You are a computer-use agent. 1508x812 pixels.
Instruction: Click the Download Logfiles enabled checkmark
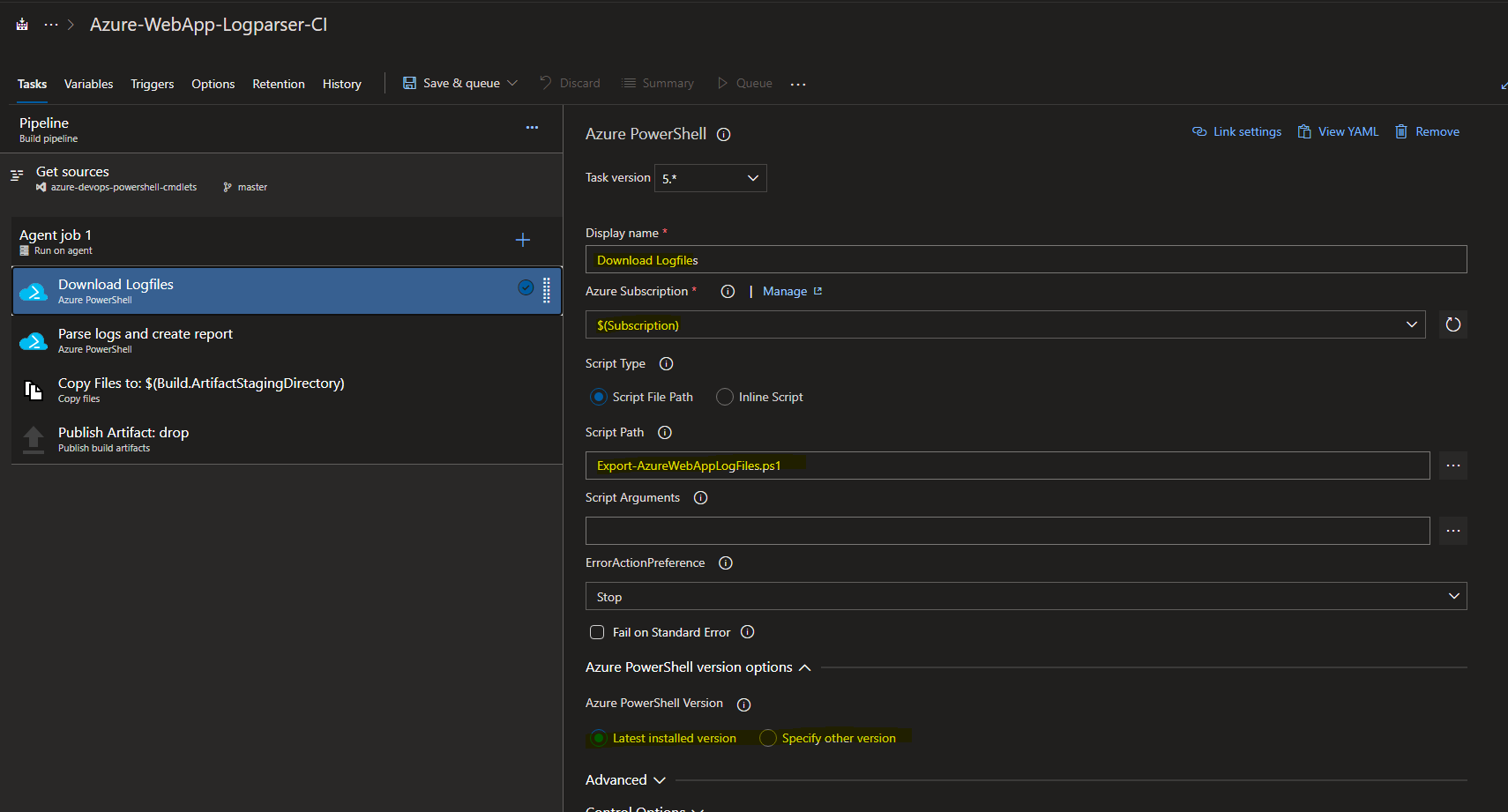526,287
